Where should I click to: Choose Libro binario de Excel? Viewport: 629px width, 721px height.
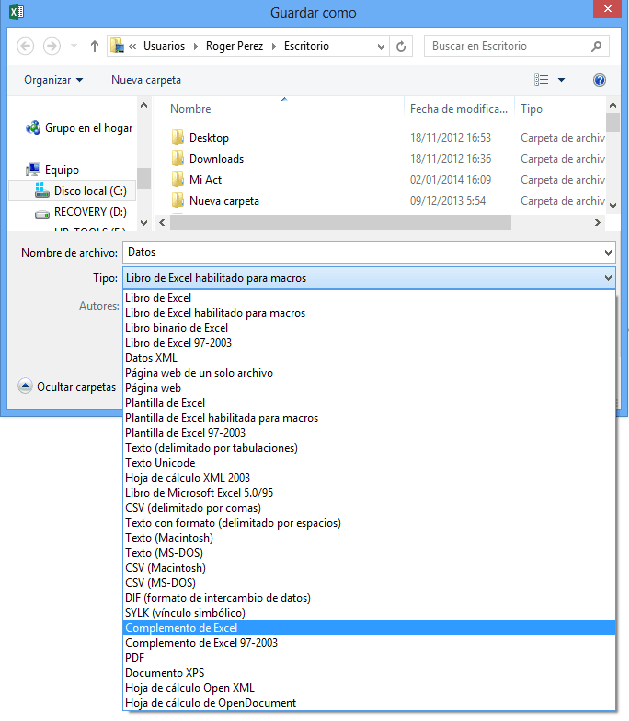click(369, 328)
